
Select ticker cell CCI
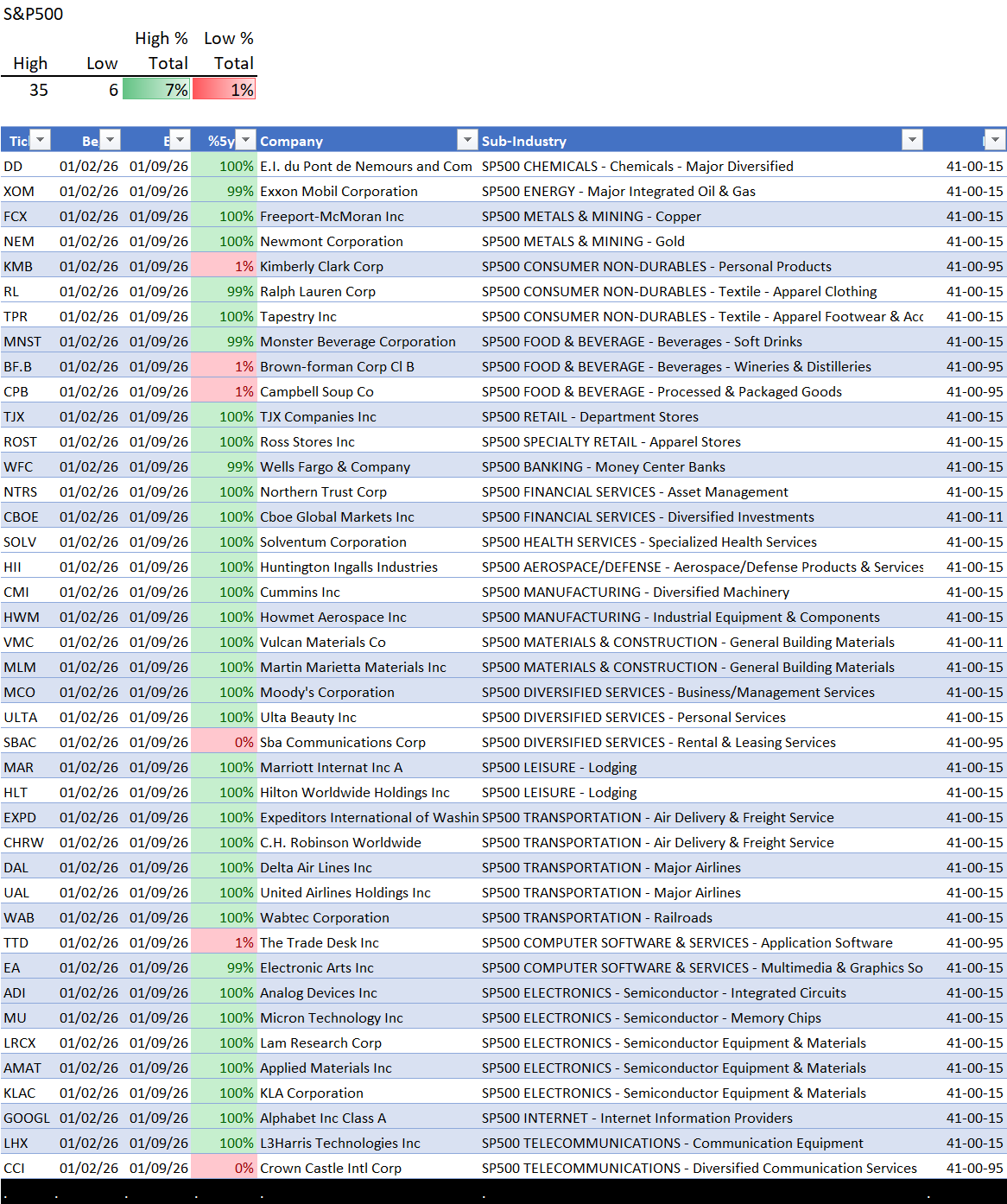[x=27, y=1168]
